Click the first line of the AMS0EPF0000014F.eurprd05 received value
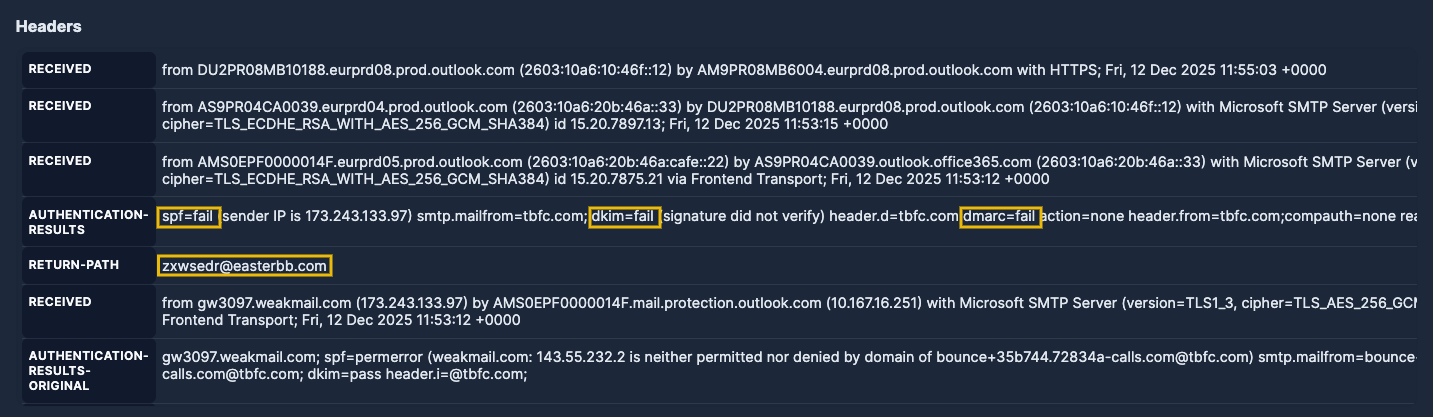This screenshot has height=418, width=1433. pyautogui.click(x=700, y=161)
